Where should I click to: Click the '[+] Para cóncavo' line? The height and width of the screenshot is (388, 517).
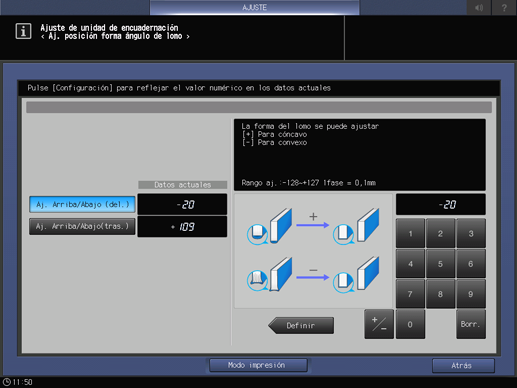pos(274,134)
